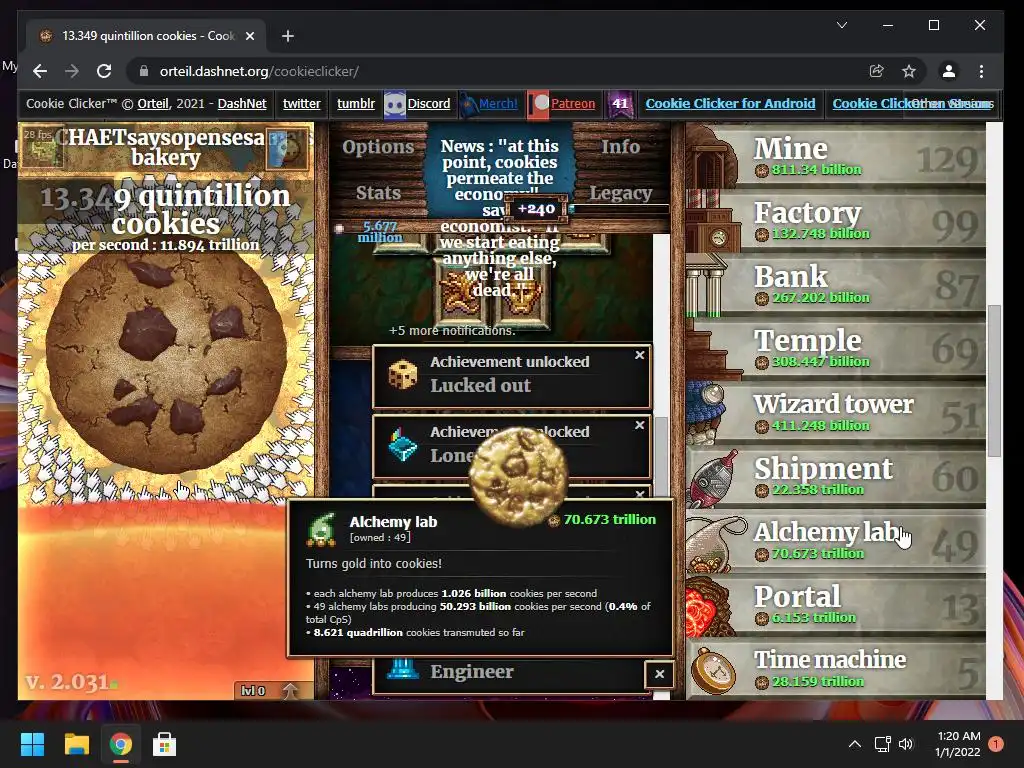Open the Info menu
The image size is (1024, 768).
[x=620, y=146]
